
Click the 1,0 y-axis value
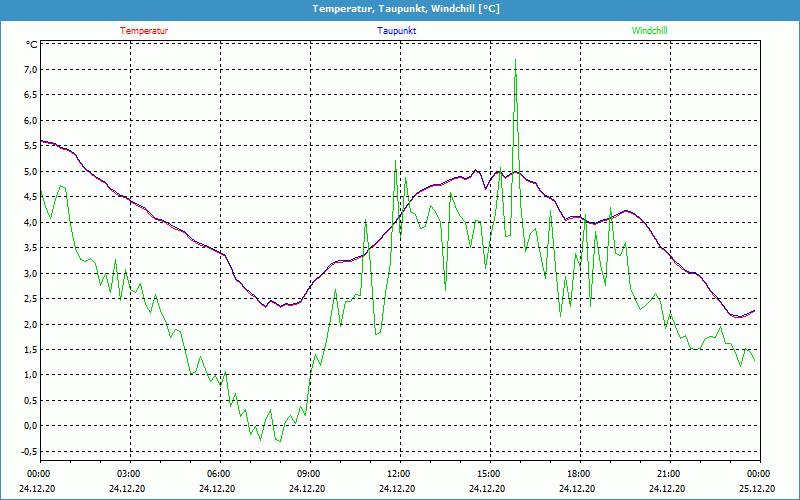[31, 375]
